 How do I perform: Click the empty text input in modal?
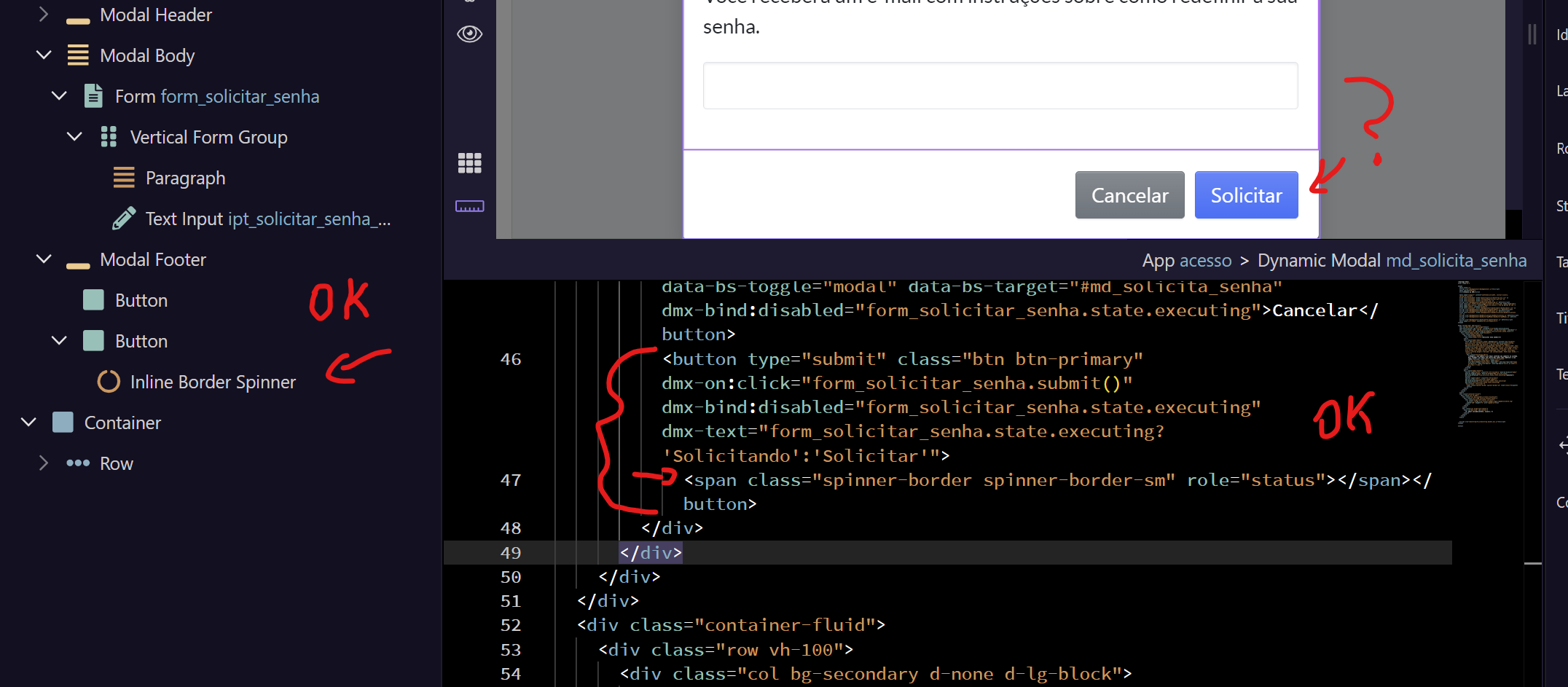tap(1000, 86)
